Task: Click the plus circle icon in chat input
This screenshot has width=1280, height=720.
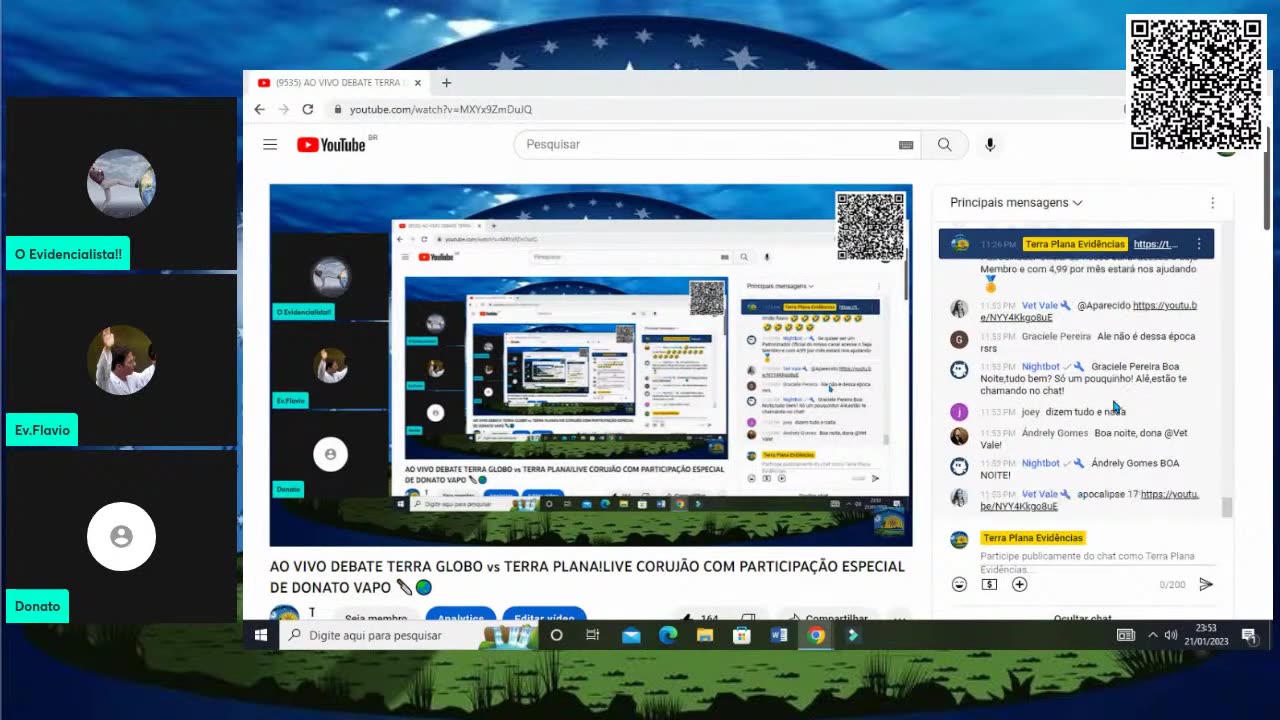Action: [x=1019, y=584]
